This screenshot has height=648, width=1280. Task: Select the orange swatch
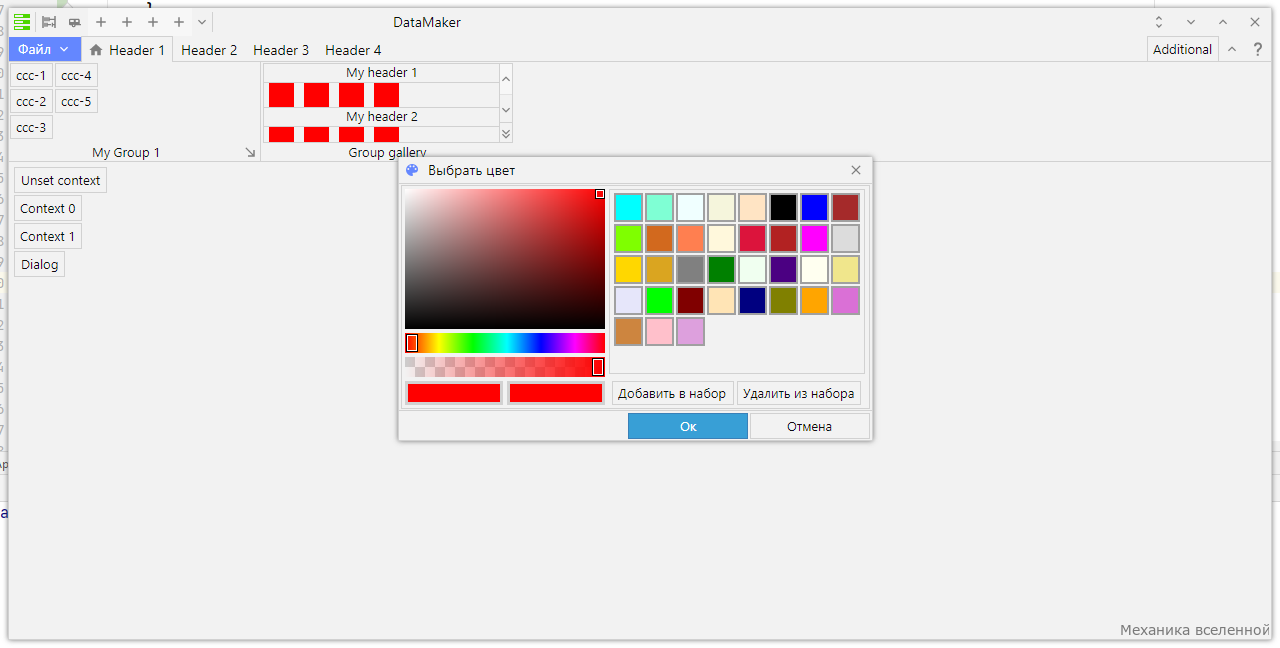point(814,300)
